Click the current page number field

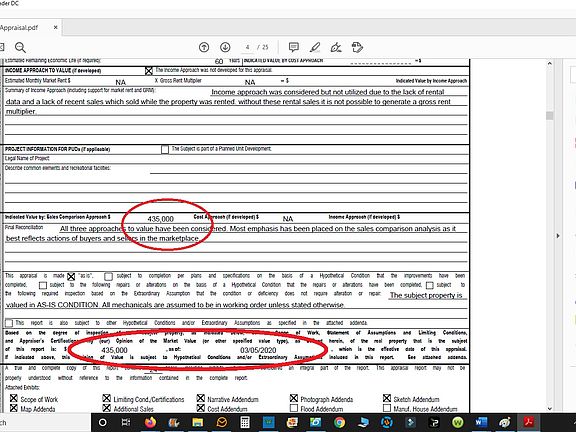click(248, 47)
